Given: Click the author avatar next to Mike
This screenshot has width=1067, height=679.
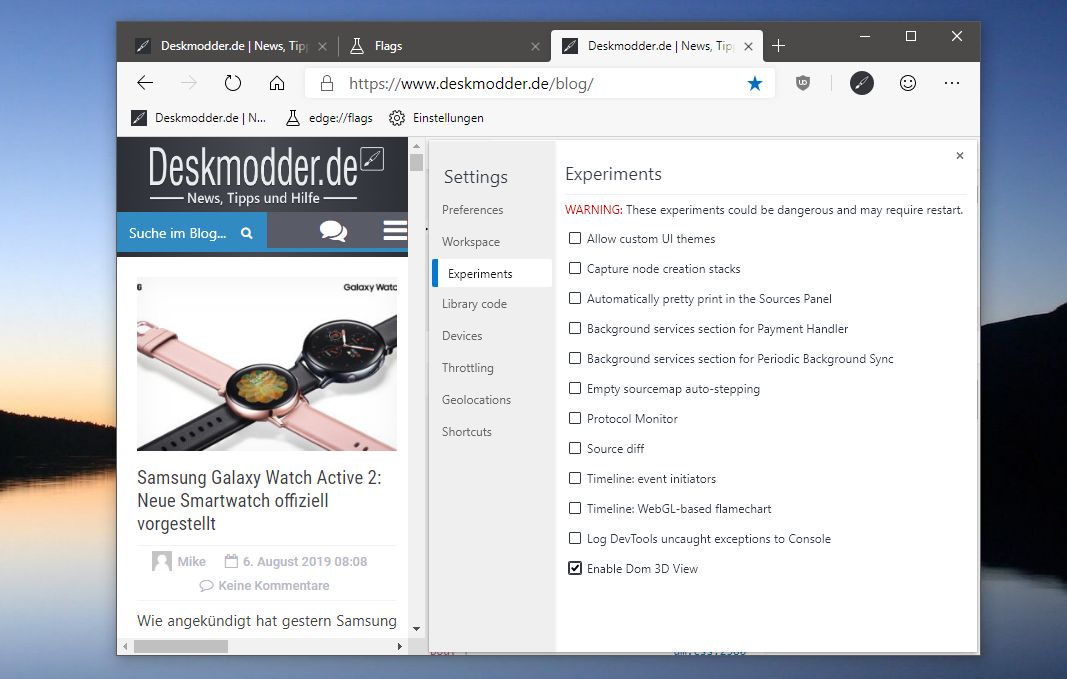Looking at the screenshot, I should point(161,561).
